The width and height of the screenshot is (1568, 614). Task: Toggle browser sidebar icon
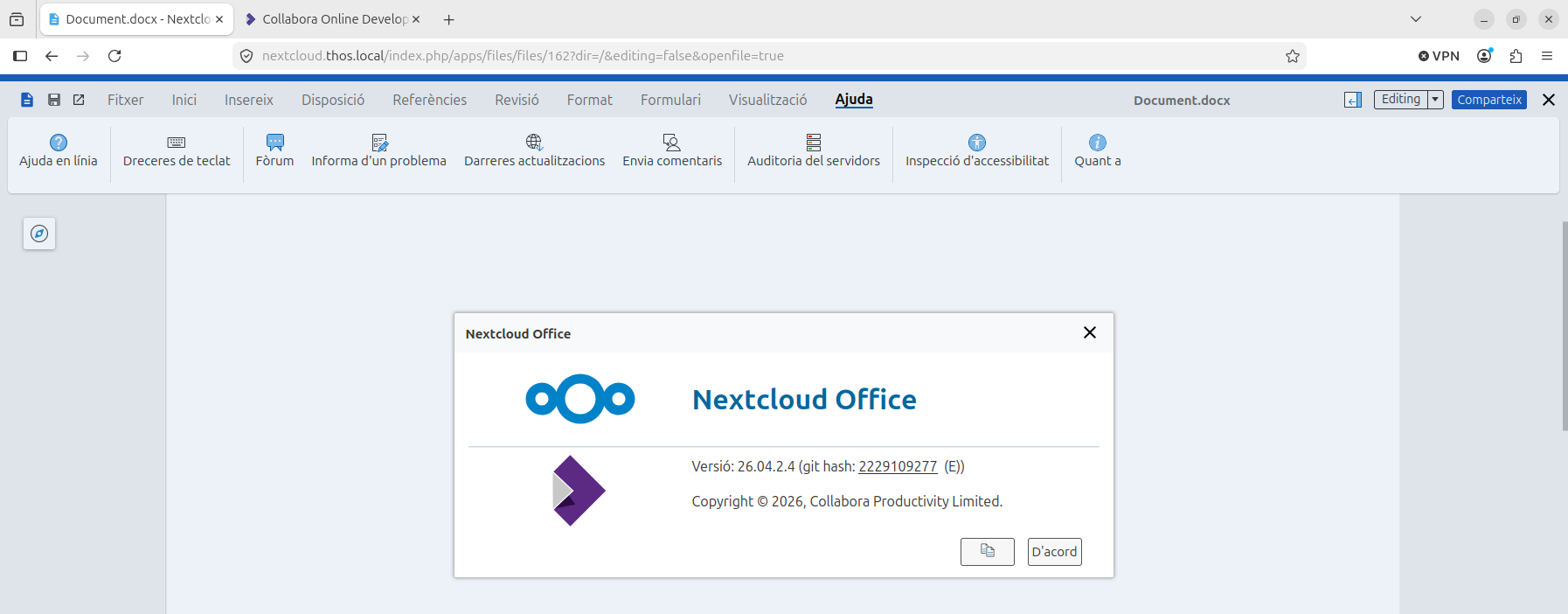[x=20, y=56]
